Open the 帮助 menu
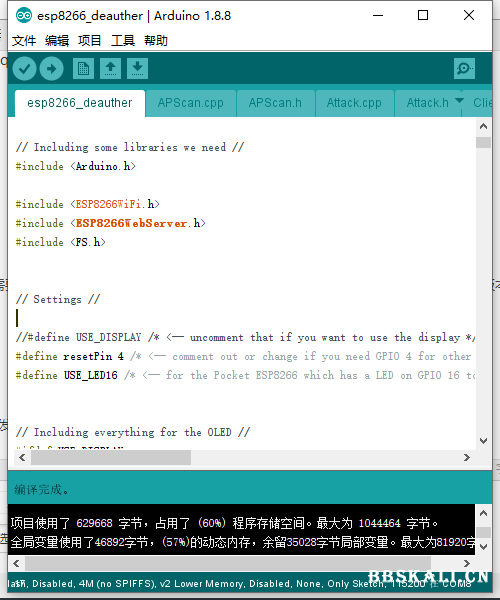This screenshot has width=500, height=600. point(156,40)
